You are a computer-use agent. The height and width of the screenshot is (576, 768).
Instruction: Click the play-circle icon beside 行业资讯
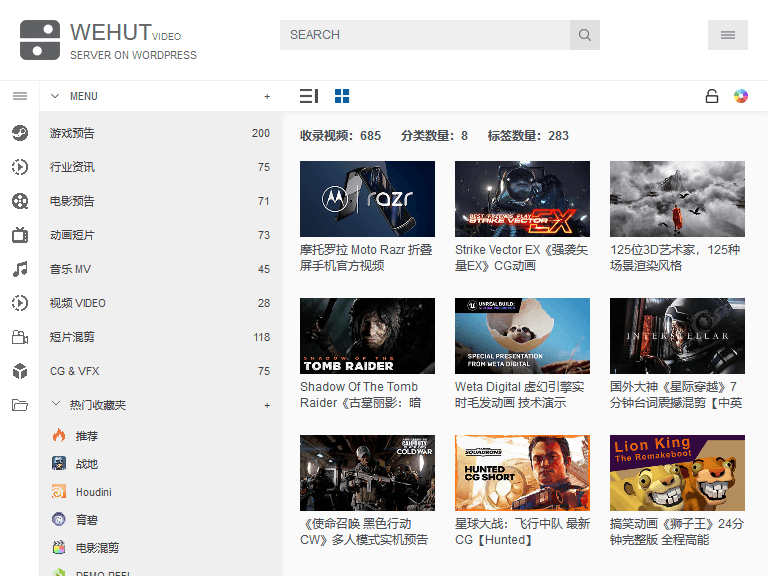(20, 167)
